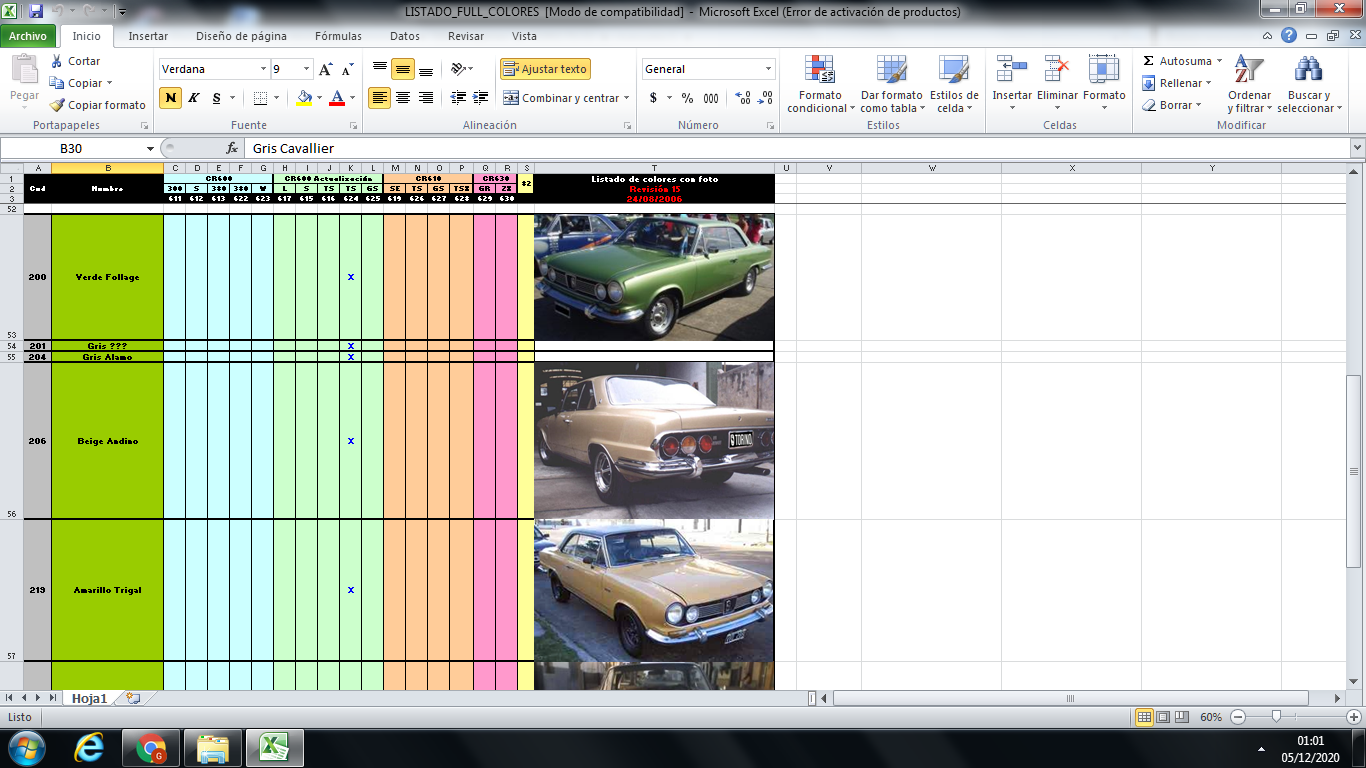Decrease decimal places
The image size is (1366, 768).
[766, 98]
